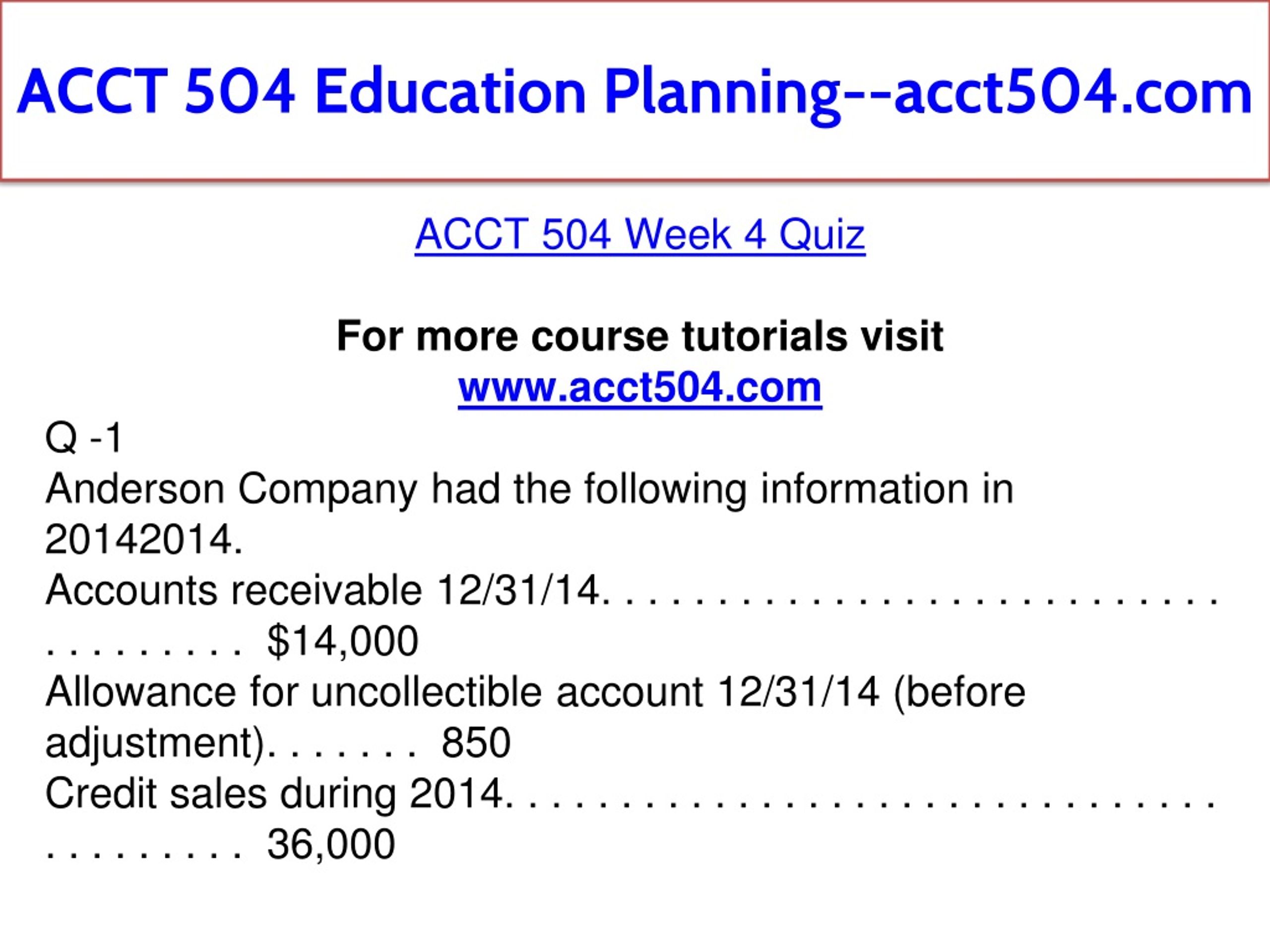
Task: Click the word 'Planning' in the title banner
Action: point(722,95)
